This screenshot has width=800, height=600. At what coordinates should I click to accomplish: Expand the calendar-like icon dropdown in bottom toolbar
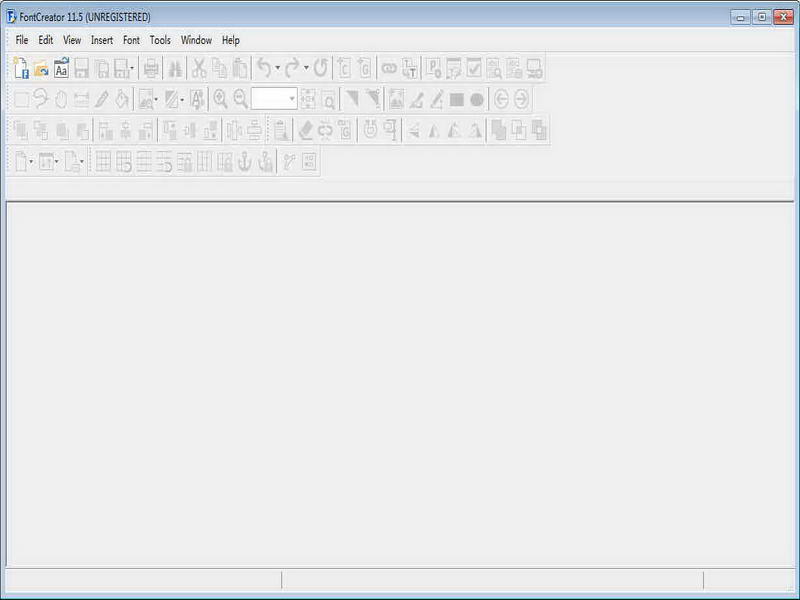coord(56,162)
